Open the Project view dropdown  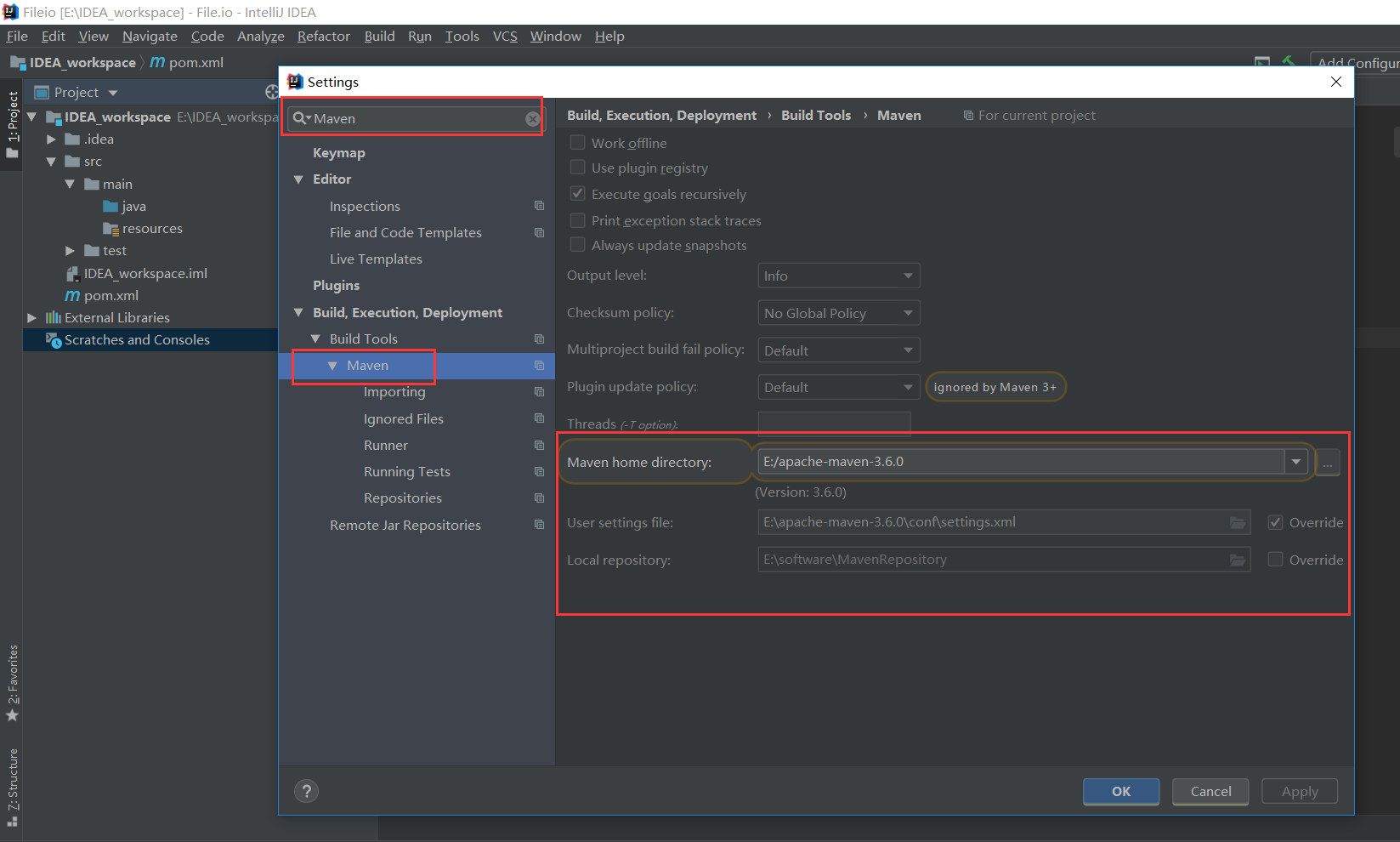point(113,93)
